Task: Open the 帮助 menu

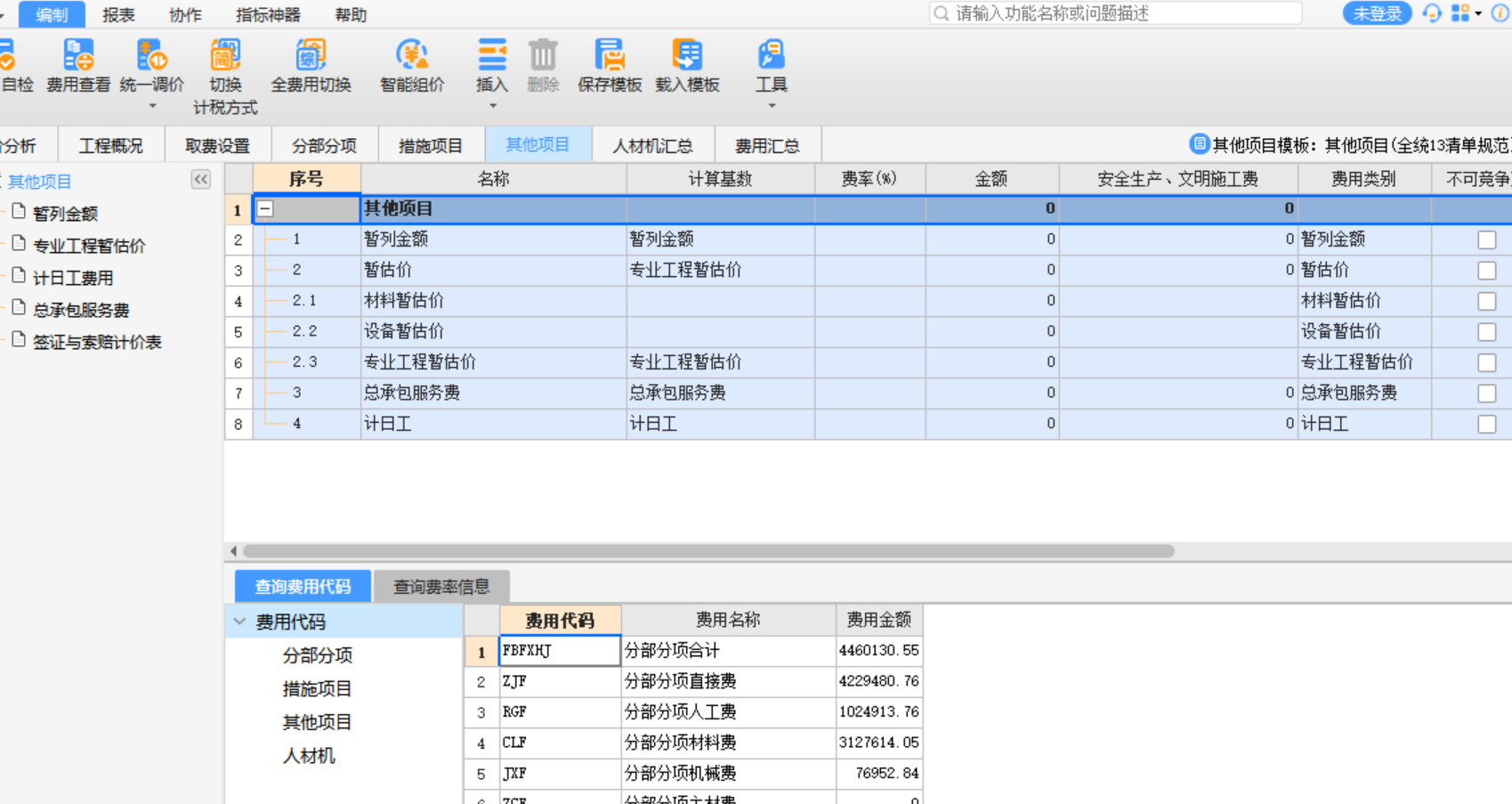Action: tap(351, 14)
